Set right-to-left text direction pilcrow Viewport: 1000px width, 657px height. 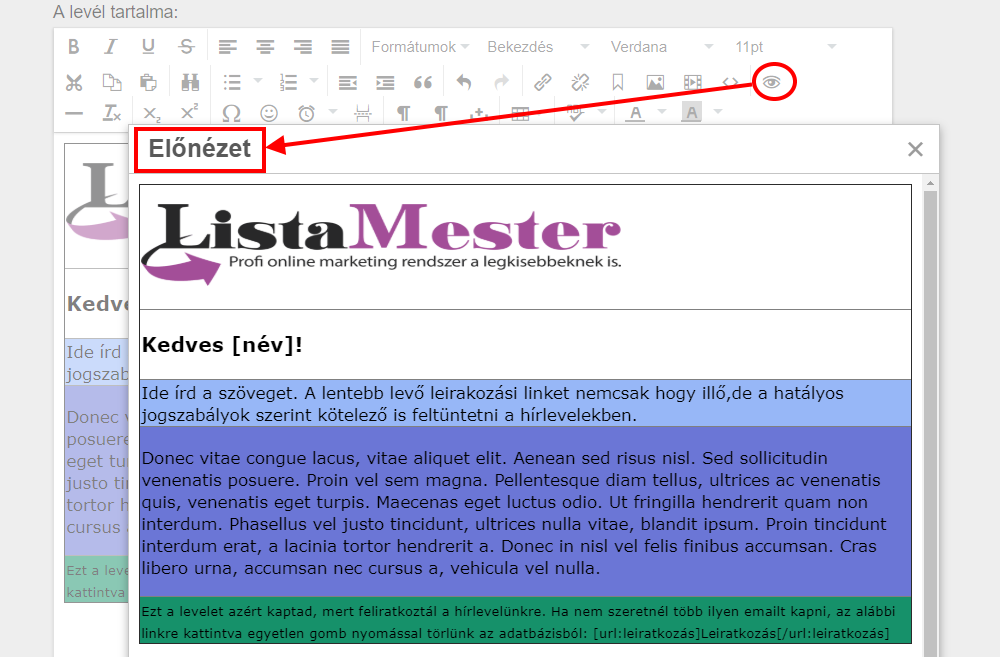click(x=441, y=114)
